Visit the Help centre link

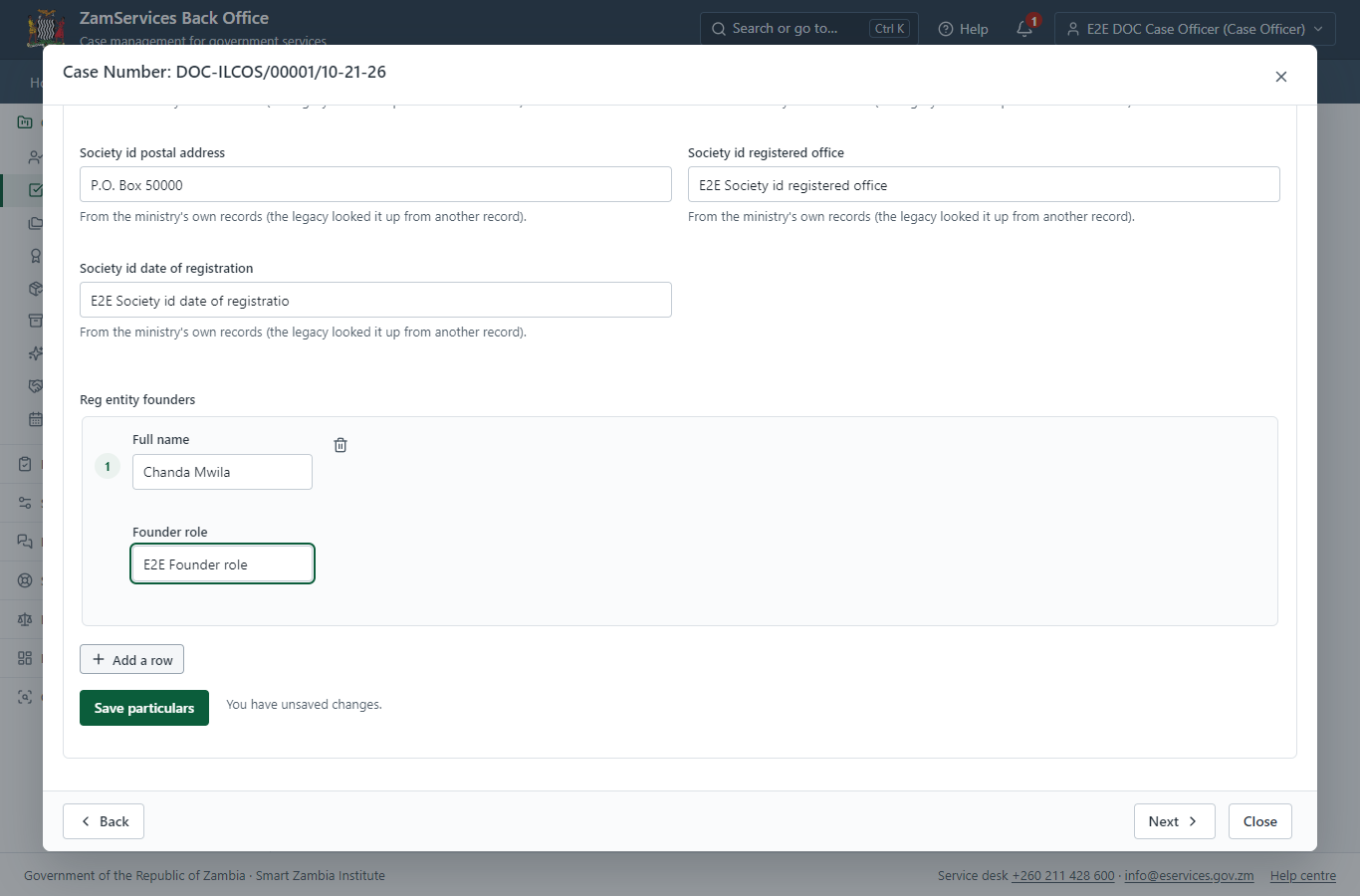point(1303,876)
